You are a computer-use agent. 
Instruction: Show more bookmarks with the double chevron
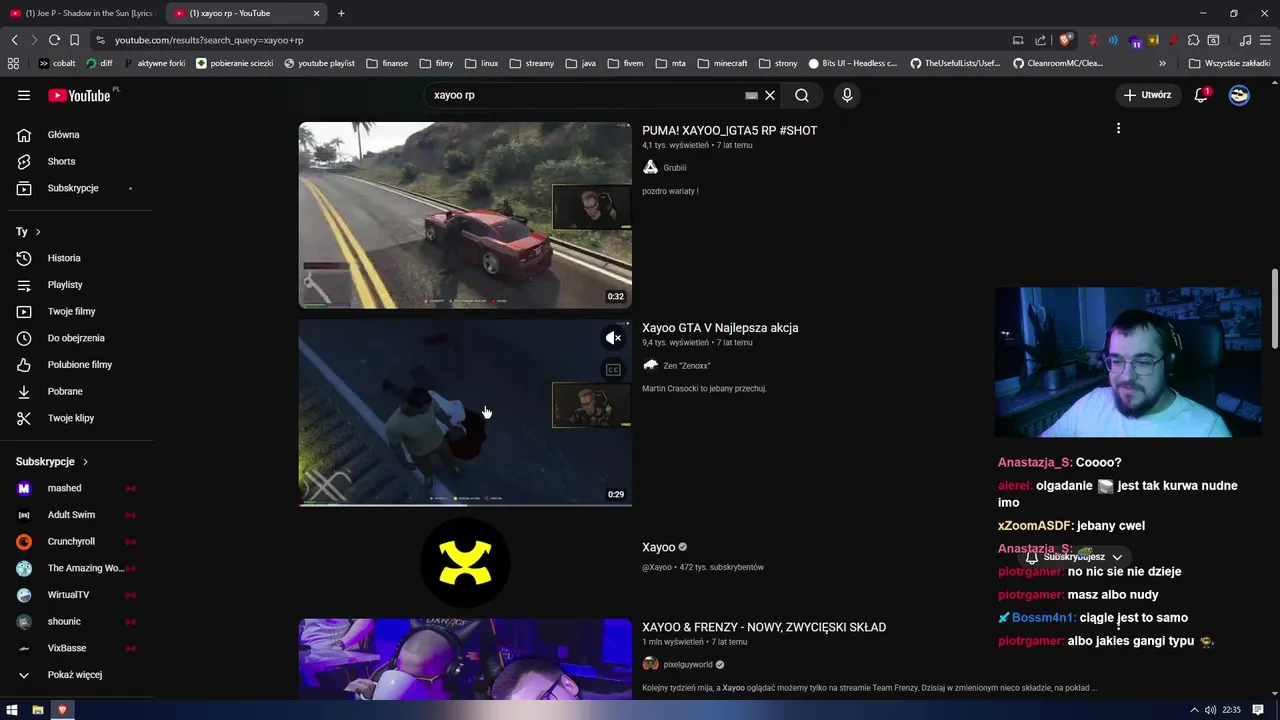click(x=1162, y=63)
